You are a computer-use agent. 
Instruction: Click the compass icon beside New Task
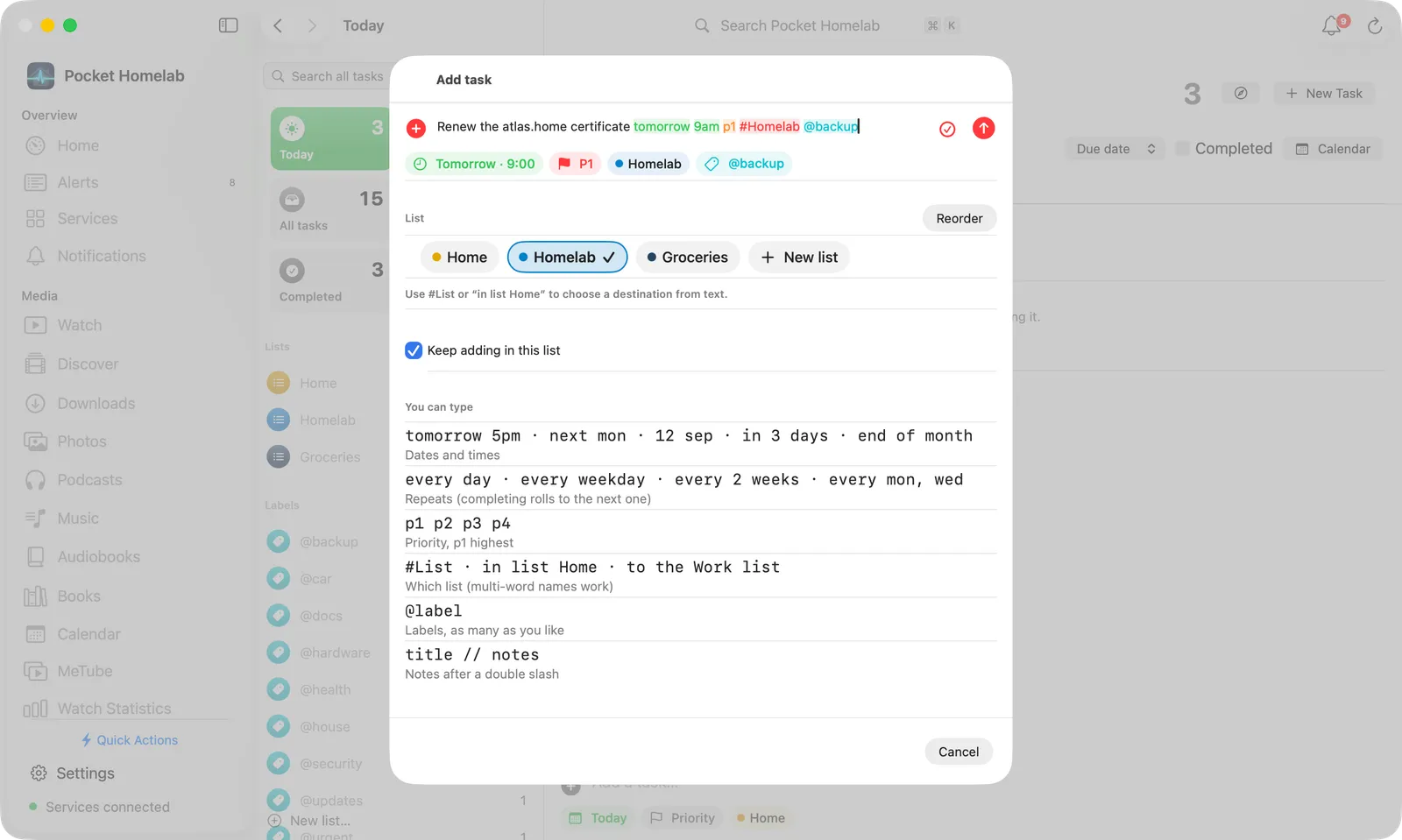[1241, 93]
